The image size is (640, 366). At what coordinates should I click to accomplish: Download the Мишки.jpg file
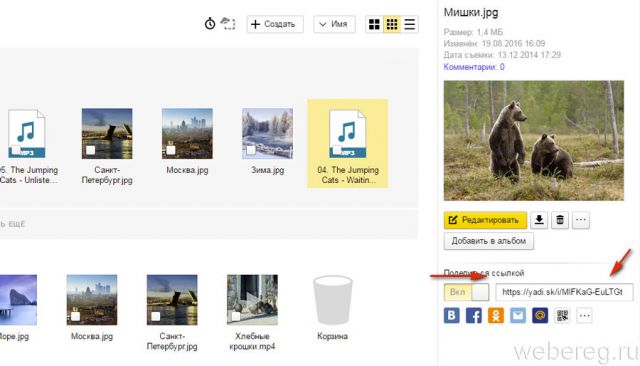pos(539,220)
